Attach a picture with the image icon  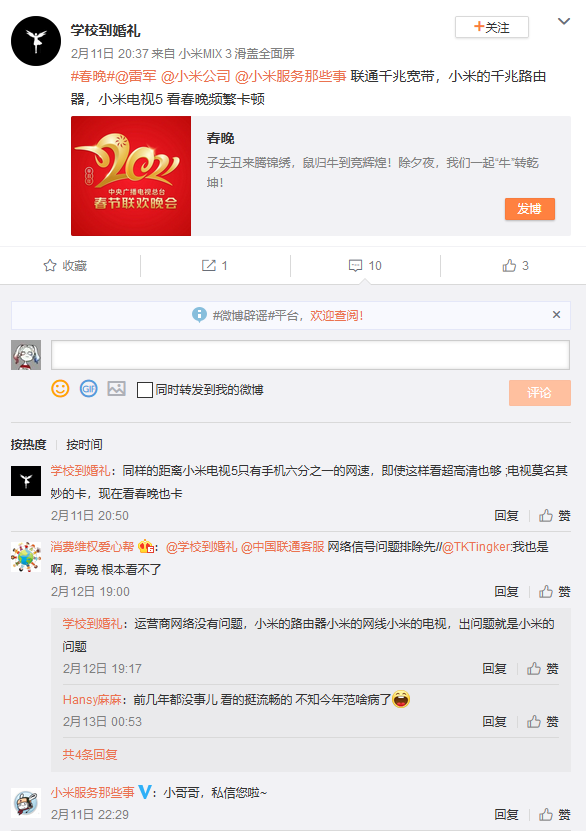click(117, 389)
